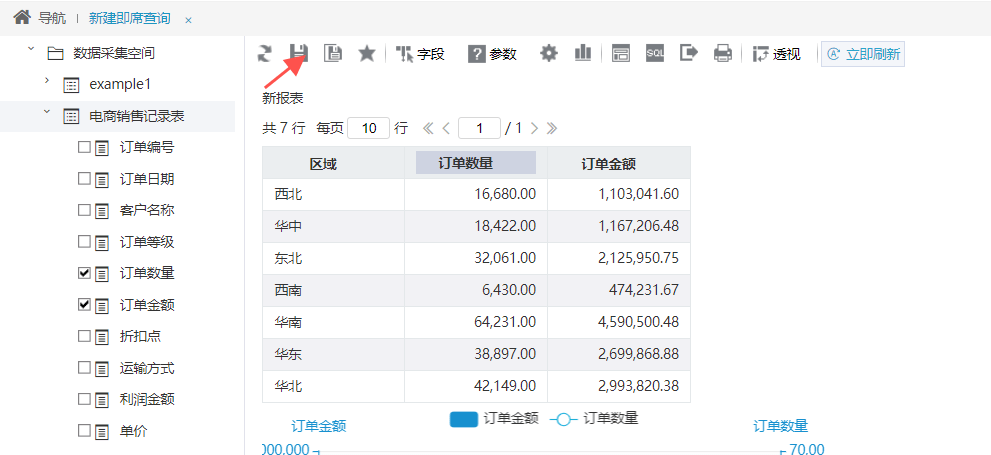Click the 华南 region cell

[x=334, y=322]
